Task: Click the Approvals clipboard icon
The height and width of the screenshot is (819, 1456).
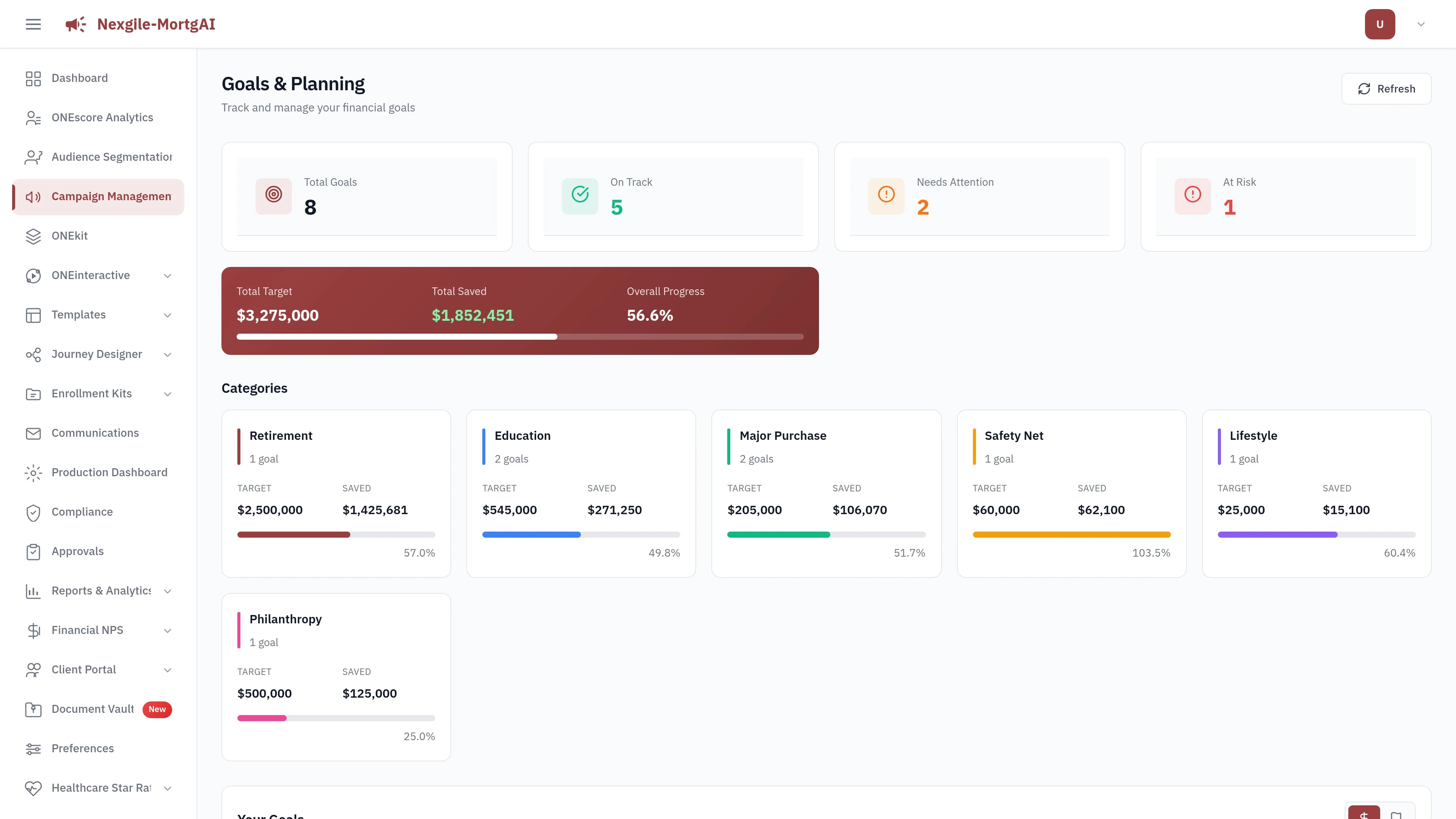Action: [33, 551]
